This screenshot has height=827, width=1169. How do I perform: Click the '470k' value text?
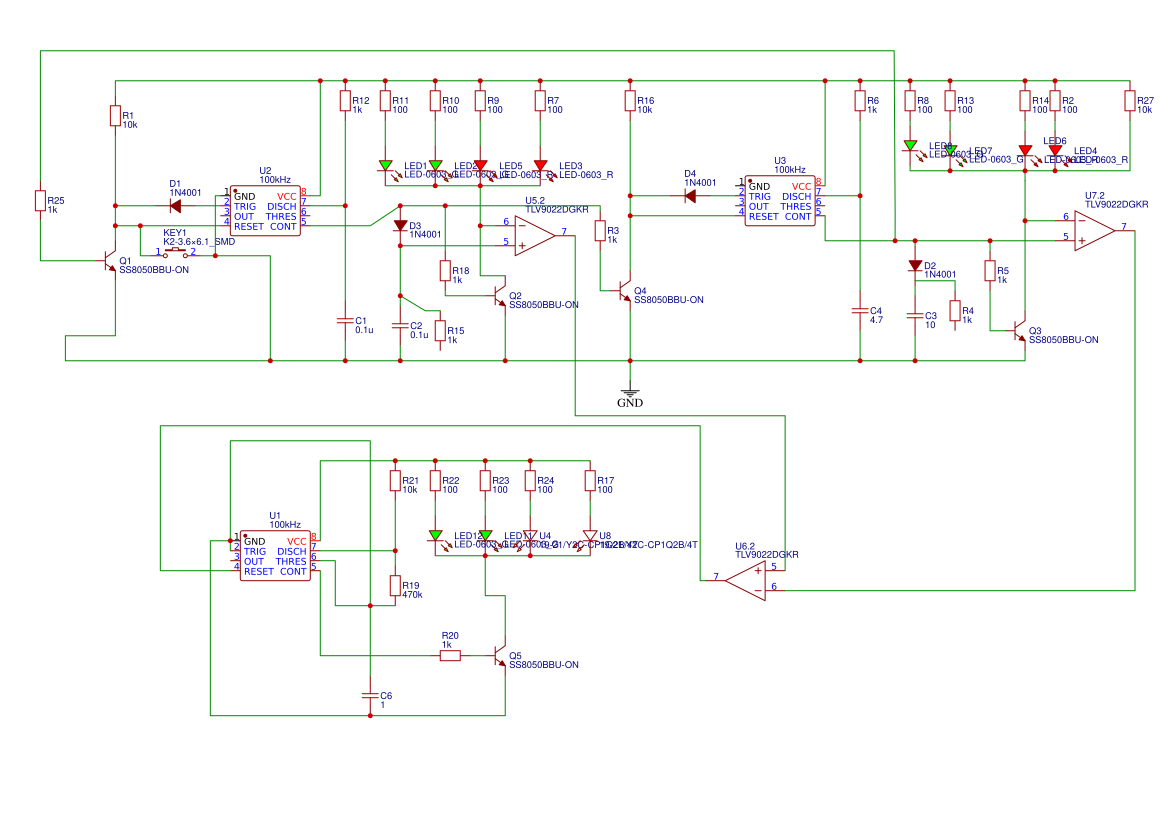tap(412, 595)
